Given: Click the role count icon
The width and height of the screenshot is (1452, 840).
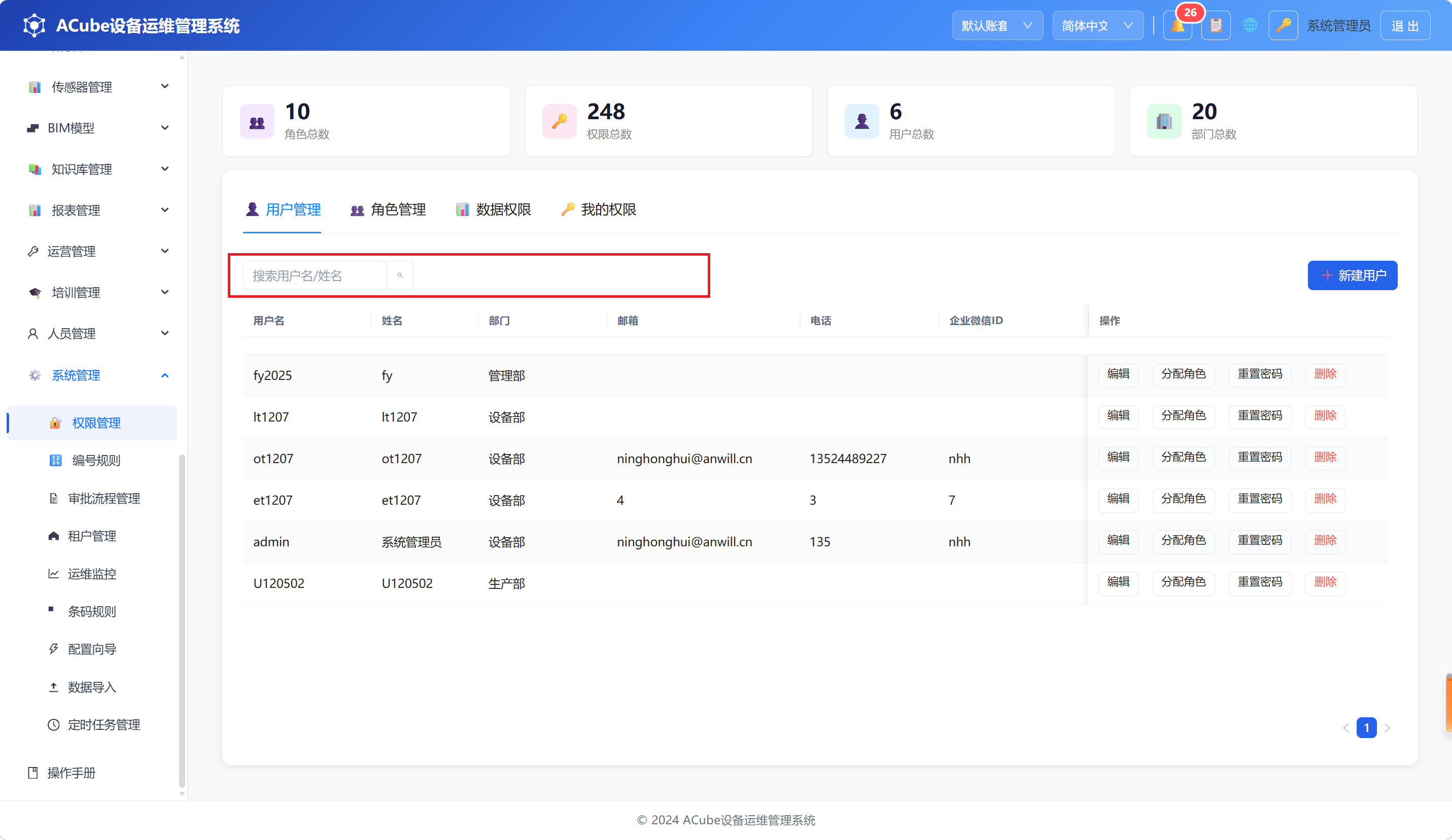Looking at the screenshot, I should (x=257, y=122).
